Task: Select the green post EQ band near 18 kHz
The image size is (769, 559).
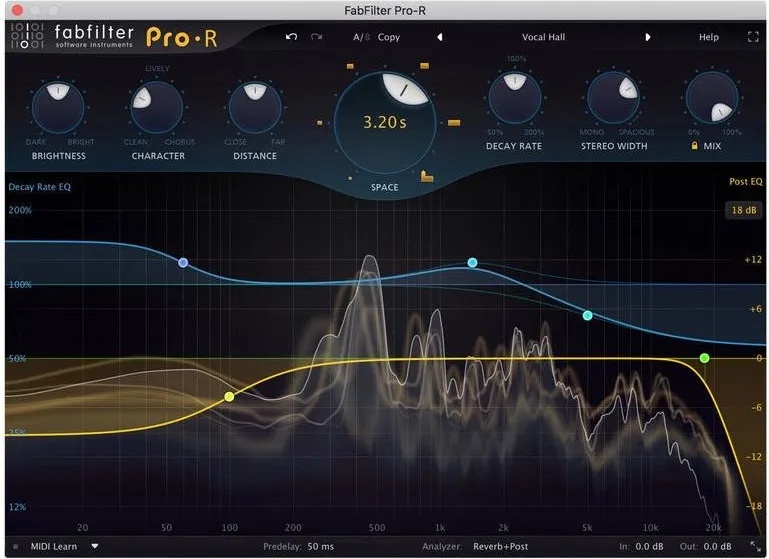Action: pyautogui.click(x=704, y=358)
